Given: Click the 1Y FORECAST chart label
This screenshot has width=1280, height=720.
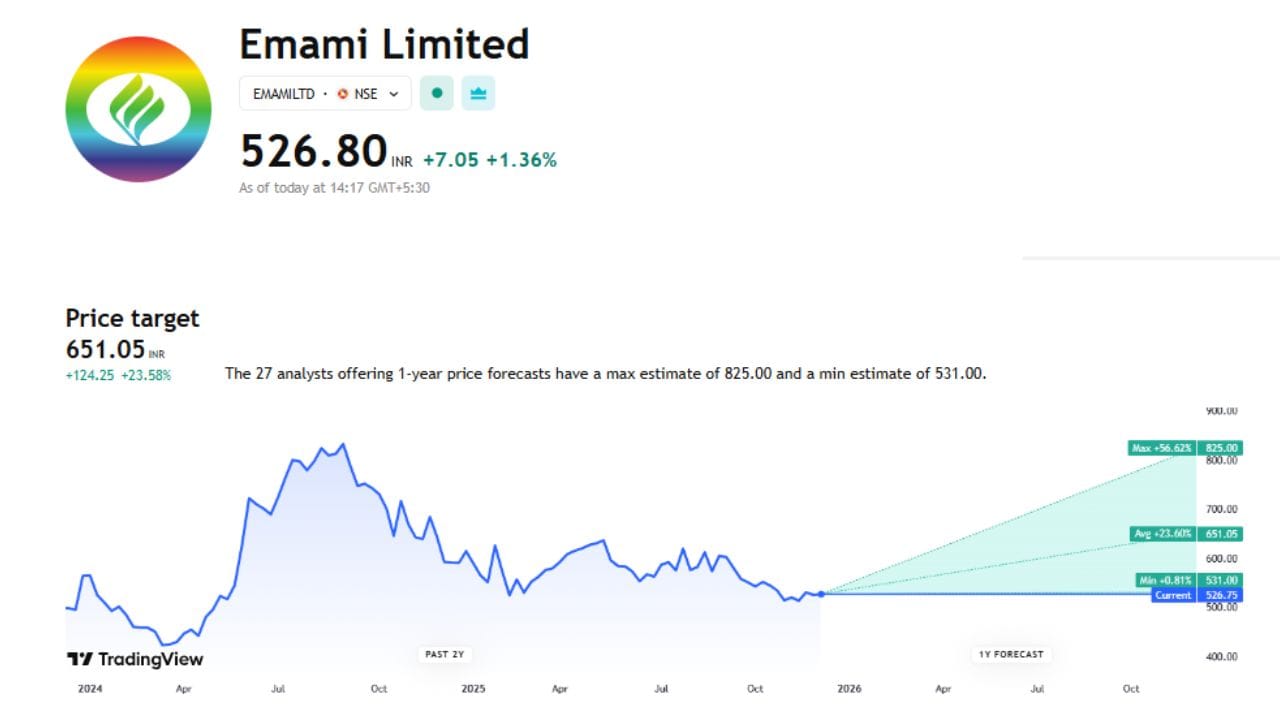Looking at the screenshot, I should pos(1011,654).
